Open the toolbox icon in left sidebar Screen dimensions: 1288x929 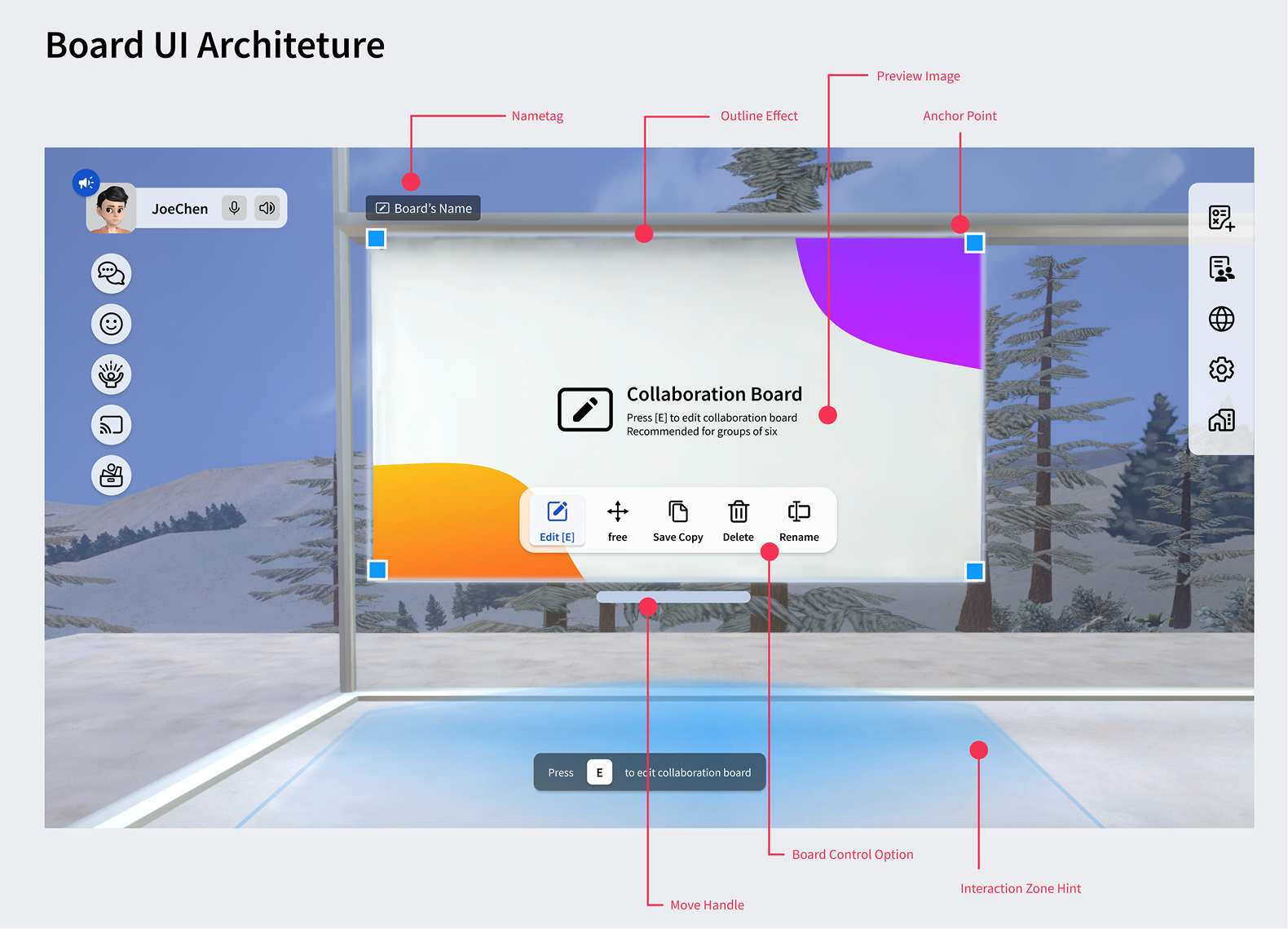pos(111,476)
